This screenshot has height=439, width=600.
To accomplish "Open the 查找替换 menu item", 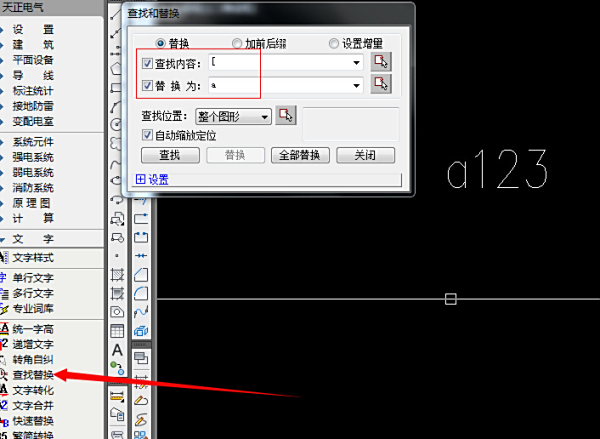I will click(33, 375).
